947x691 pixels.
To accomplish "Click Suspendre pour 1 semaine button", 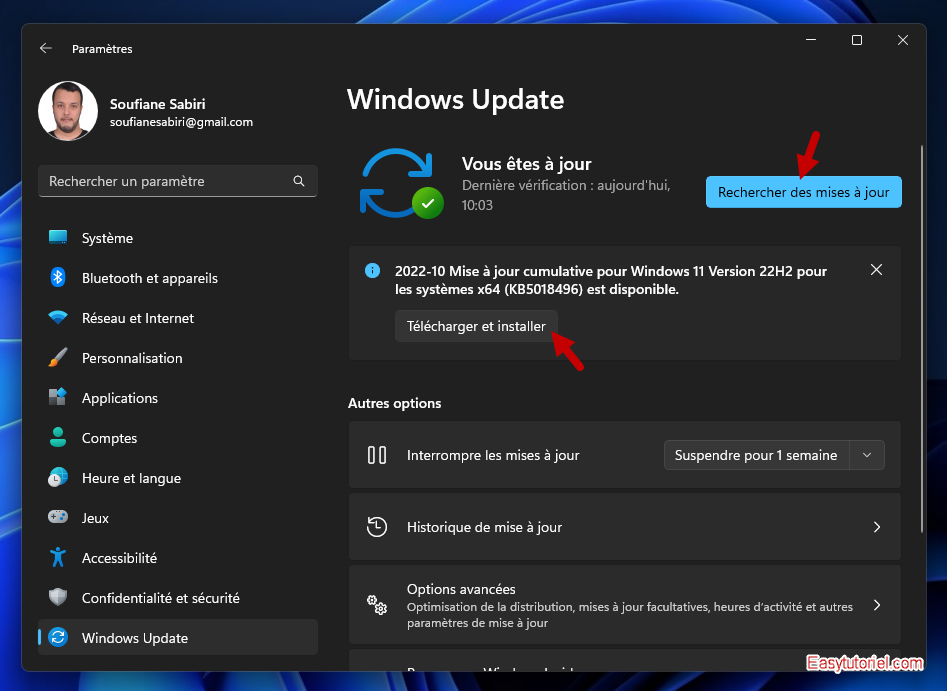I will (x=756, y=455).
